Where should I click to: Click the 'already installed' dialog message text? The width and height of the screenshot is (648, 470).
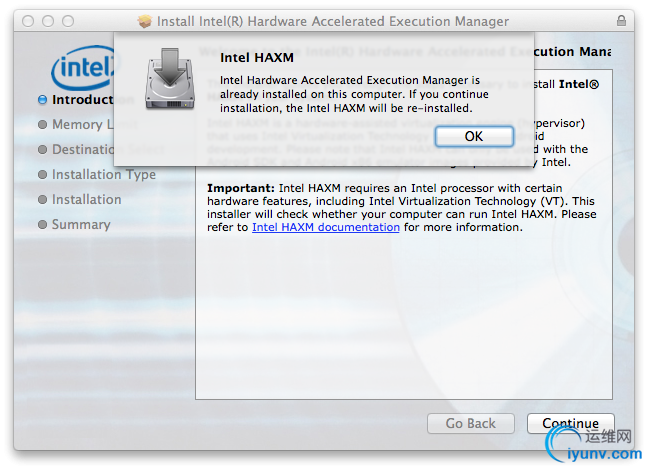tap(354, 94)
